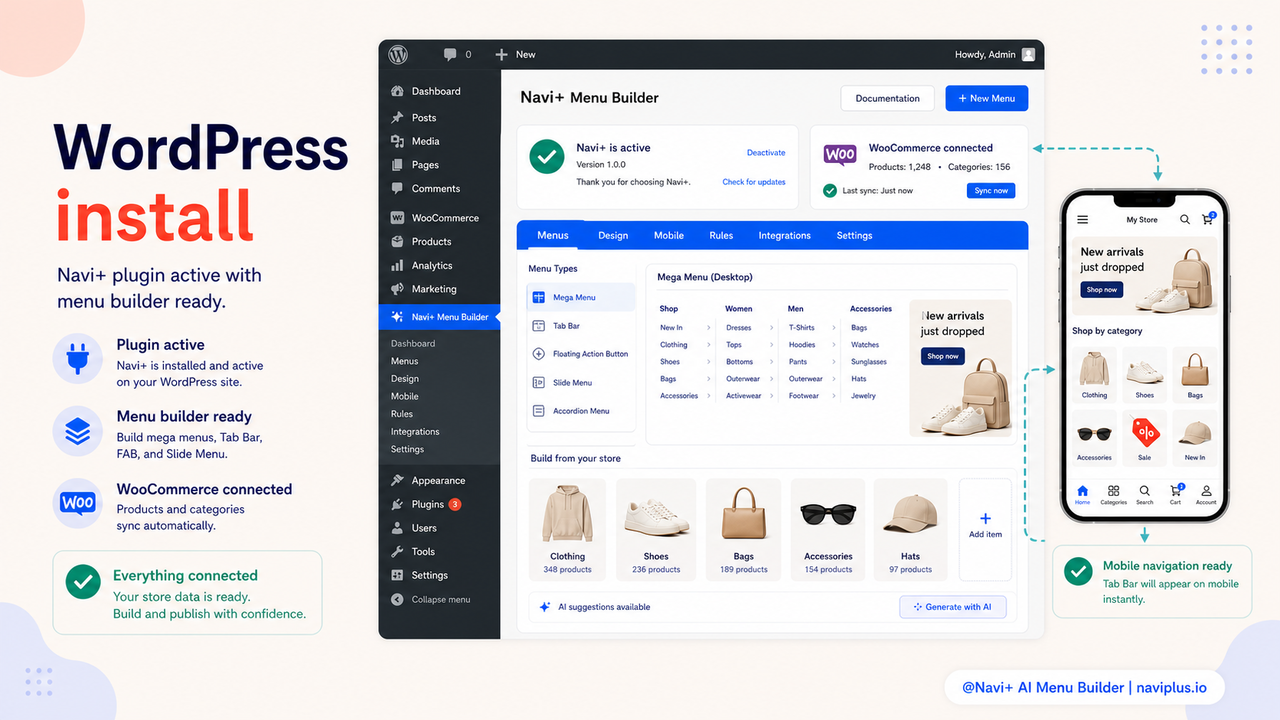Open Menus submenu under Navi+ Menu Builder

[x=405, y=361]
